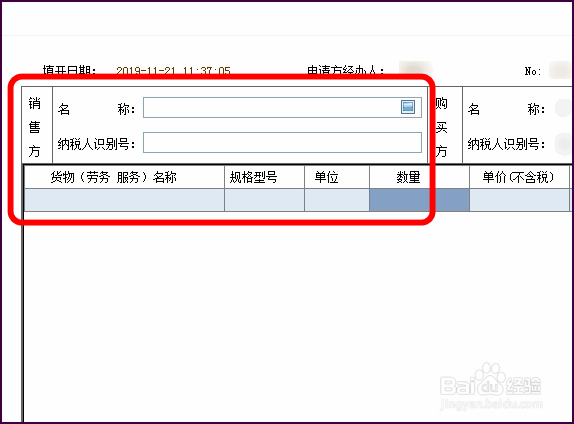Image resolution: width=574 pixels, height=424 pixels.
Task: Click the 填开日期 value 2019-11-21 11:37:05
Action: (173, 70)
